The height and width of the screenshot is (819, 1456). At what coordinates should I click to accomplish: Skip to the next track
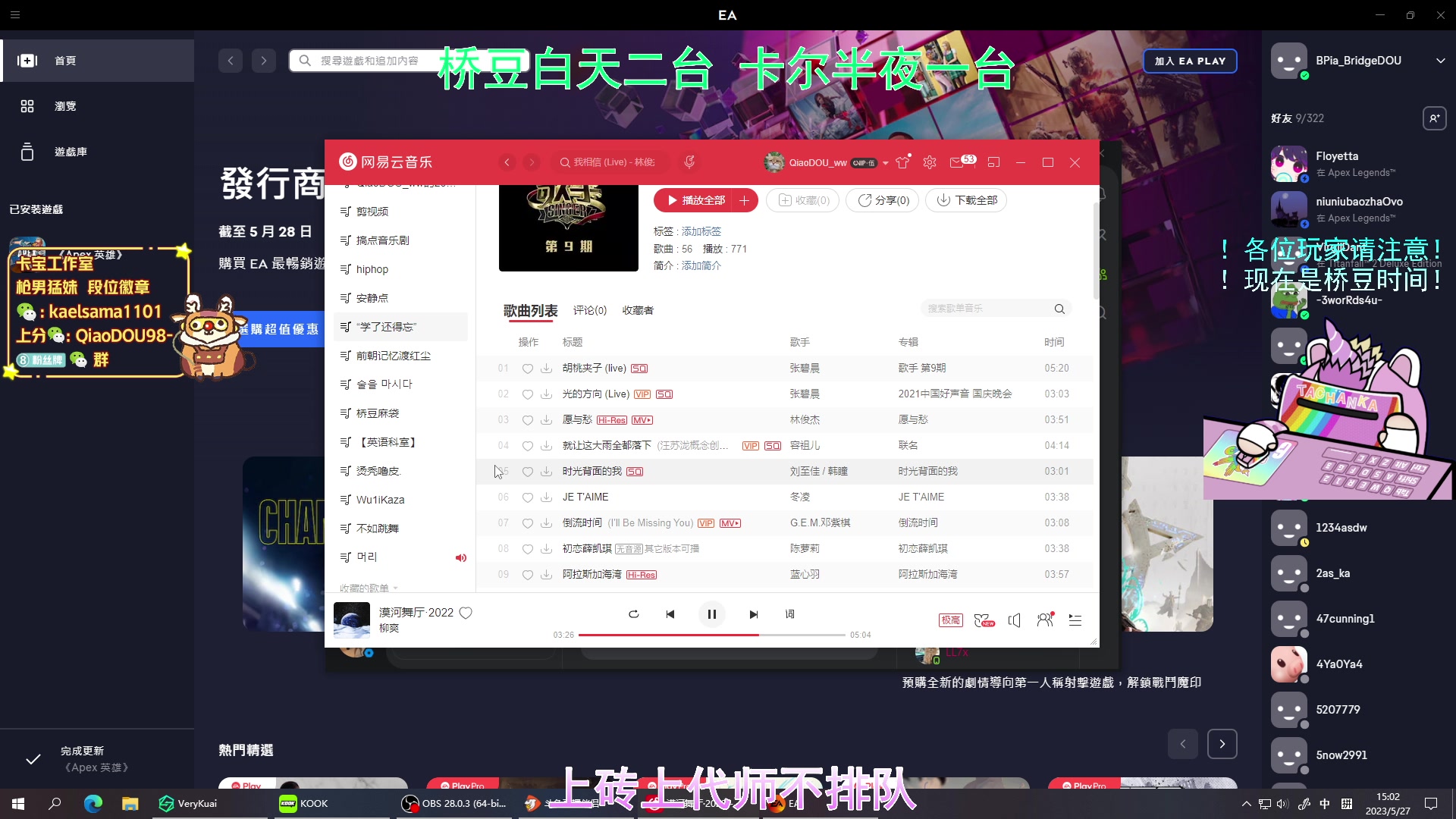pyautogui.click(x=753, y=614)
